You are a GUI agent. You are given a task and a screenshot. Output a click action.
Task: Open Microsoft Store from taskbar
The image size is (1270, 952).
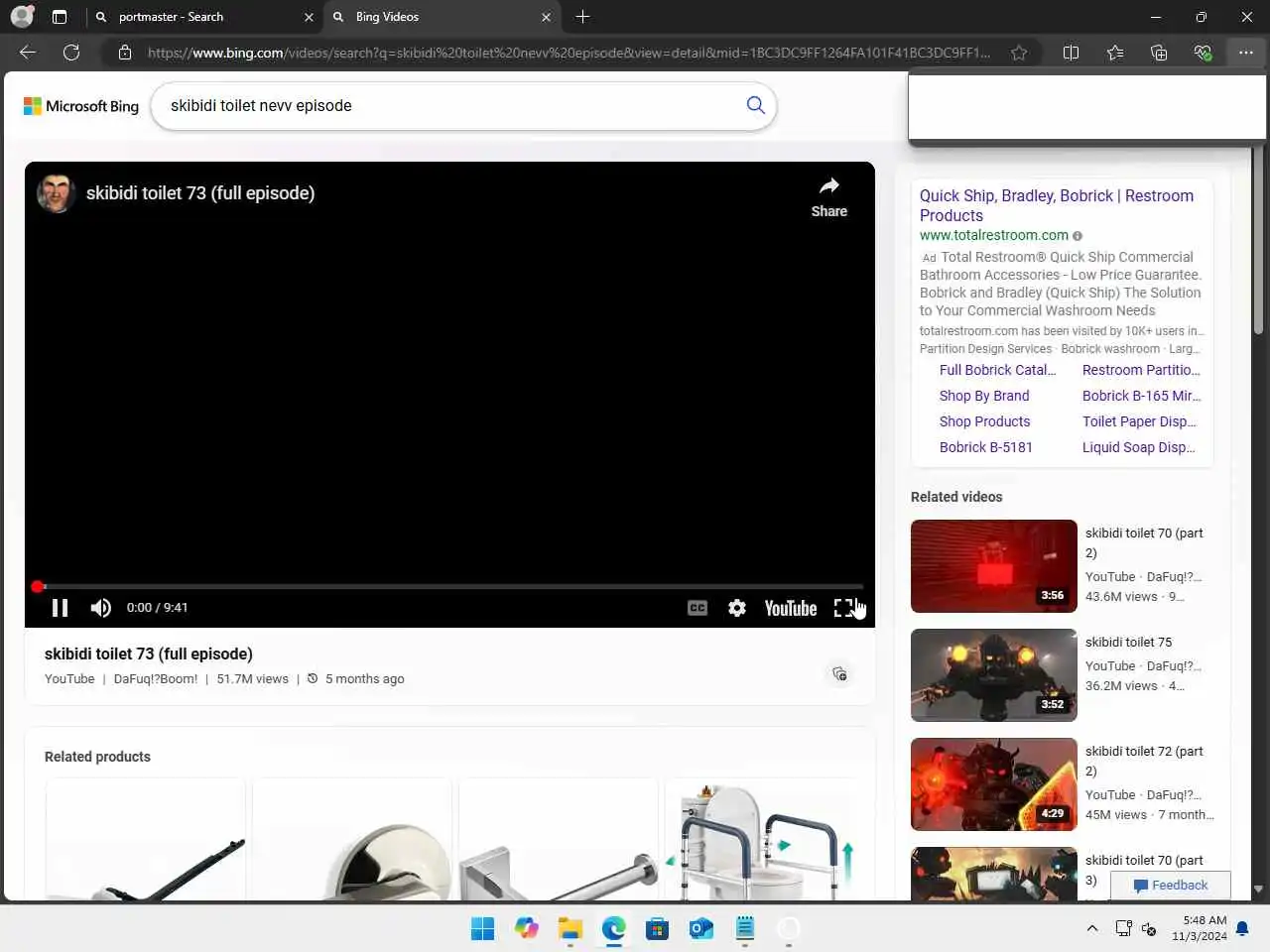(x=657, y=928)
